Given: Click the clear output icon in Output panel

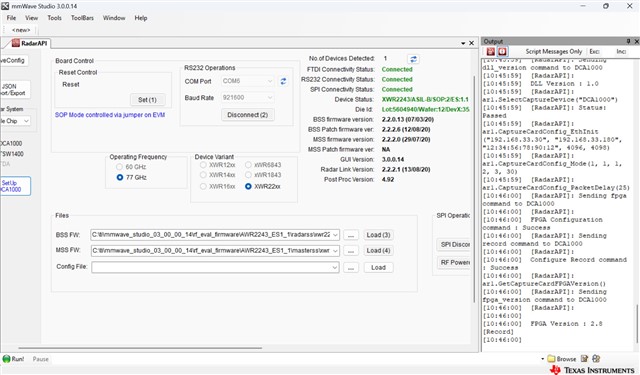Looking at the screenshot, I should (x=502, y=51).
